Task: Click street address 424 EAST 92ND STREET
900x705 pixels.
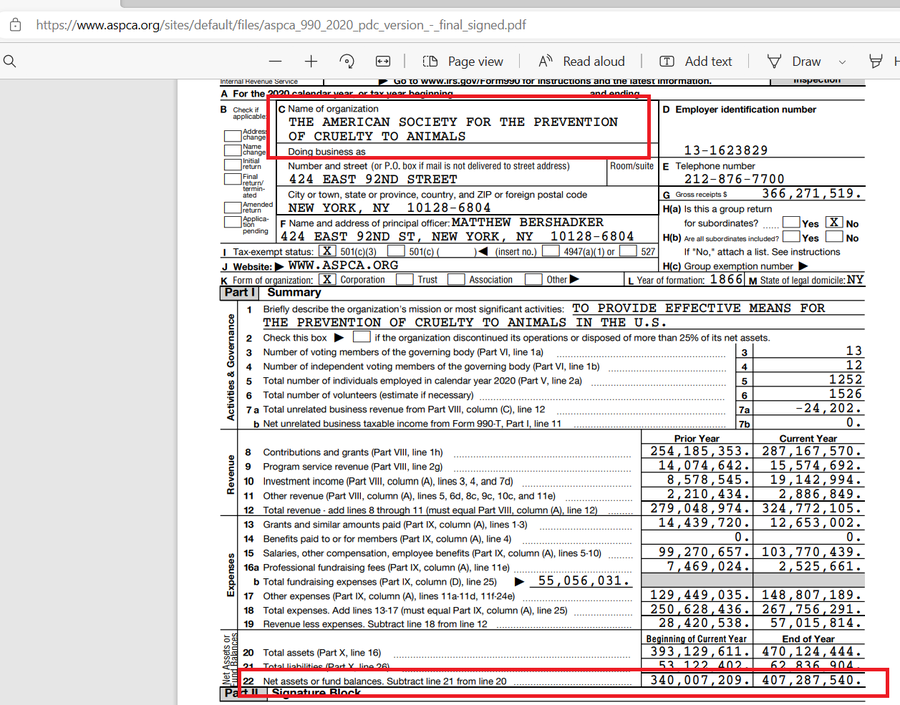Action: pyautogui.click(x=373, y=179)
